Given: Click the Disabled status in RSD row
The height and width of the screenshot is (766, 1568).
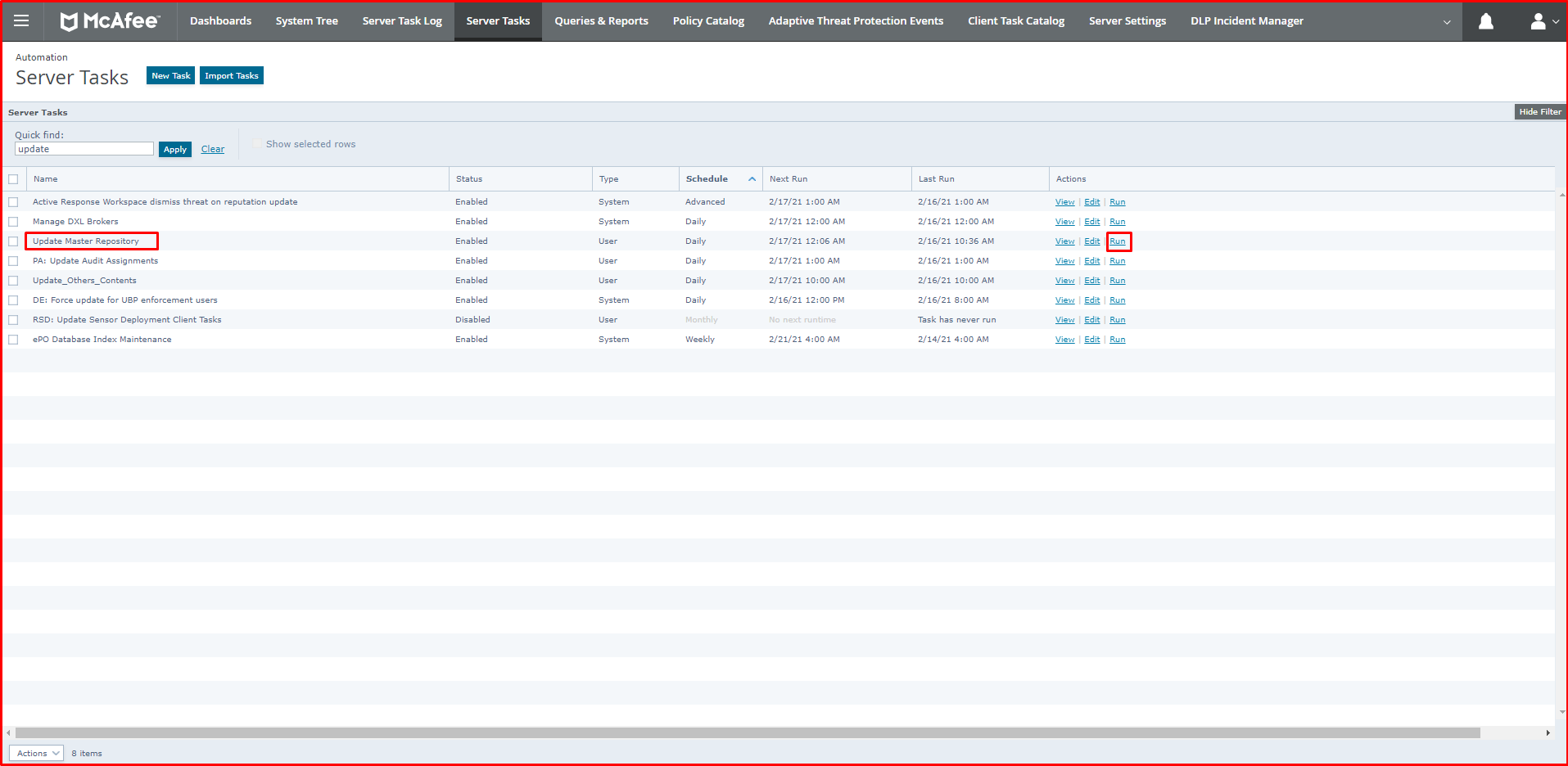Looking at the screenshot, I should pyautogui.click(x=472, y=320).
